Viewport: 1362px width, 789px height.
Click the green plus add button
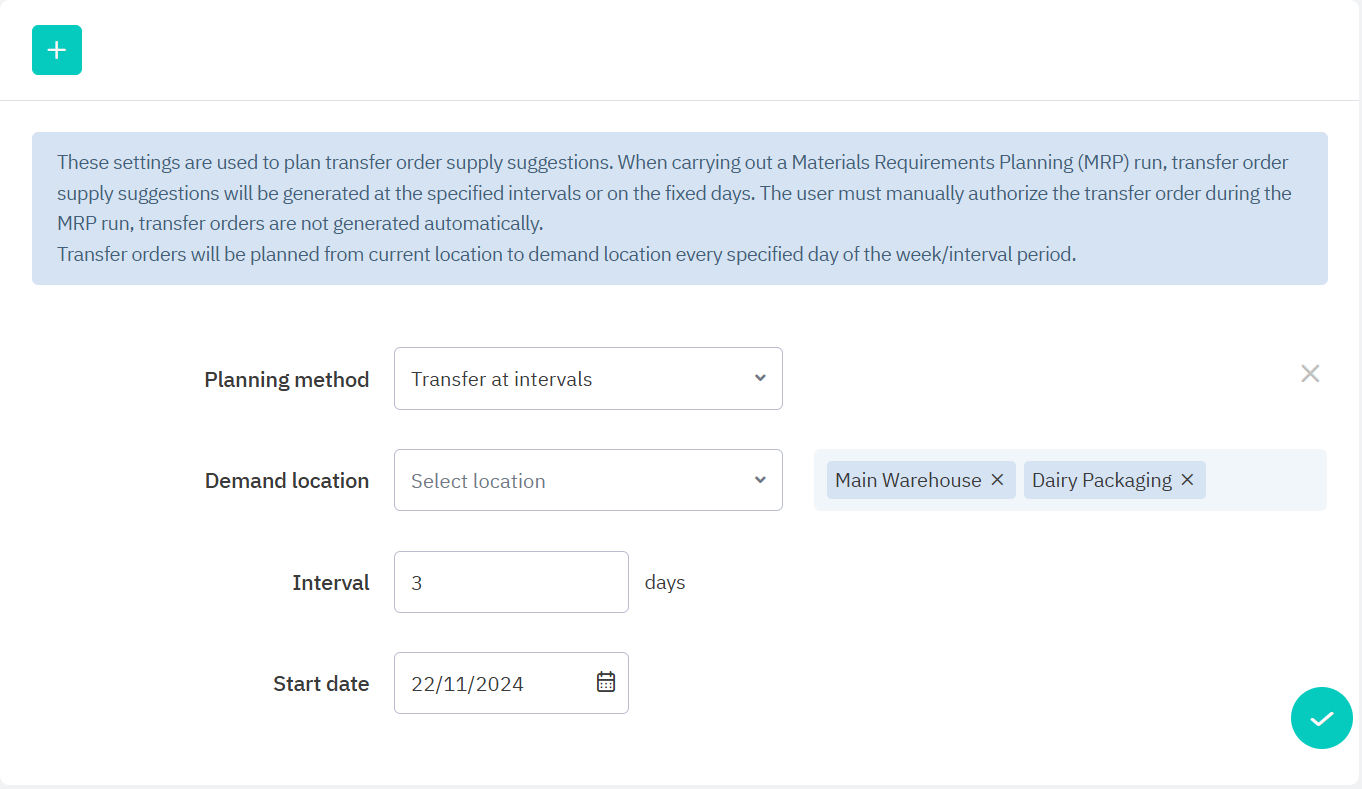coord(57,50)
